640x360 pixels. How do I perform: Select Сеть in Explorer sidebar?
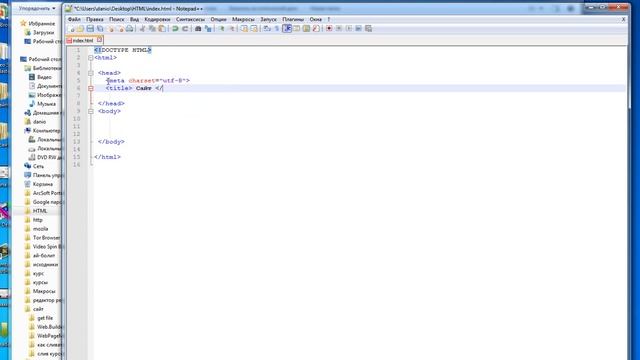(38, 166)
